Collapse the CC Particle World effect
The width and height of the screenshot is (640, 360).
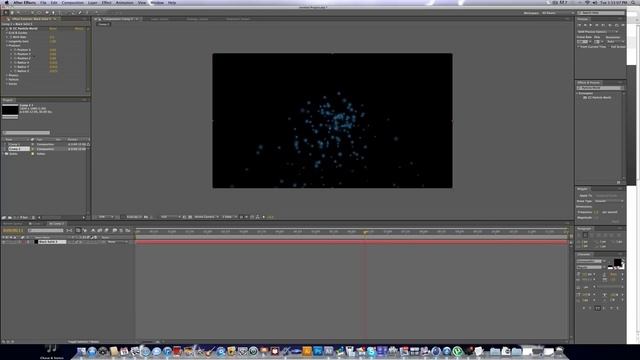[x=3, y=29]
